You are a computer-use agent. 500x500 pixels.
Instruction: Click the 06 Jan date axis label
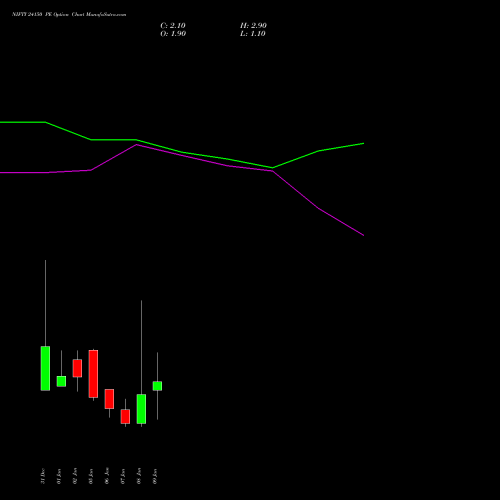coord(107,476)
